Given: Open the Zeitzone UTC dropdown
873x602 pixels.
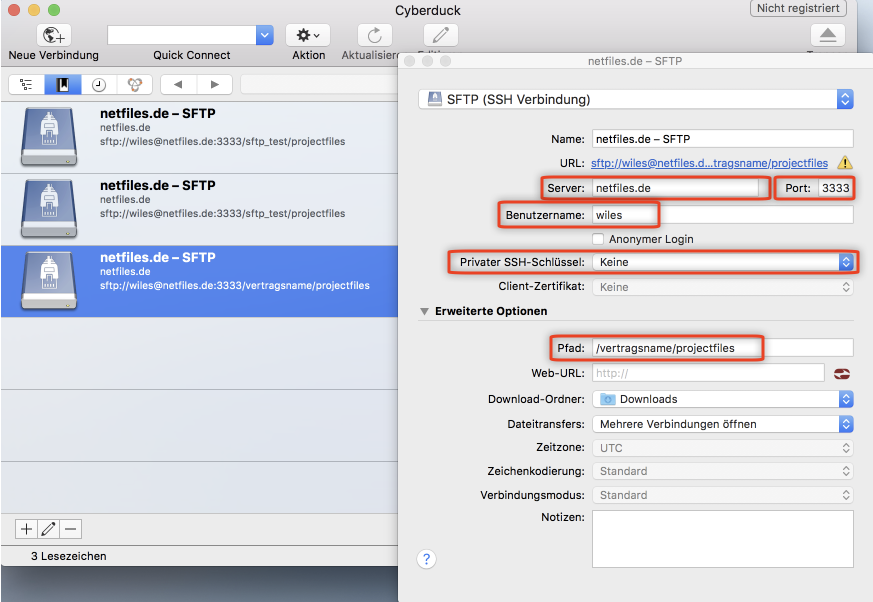Looking at the screenshot, I should tap(723, 448).
